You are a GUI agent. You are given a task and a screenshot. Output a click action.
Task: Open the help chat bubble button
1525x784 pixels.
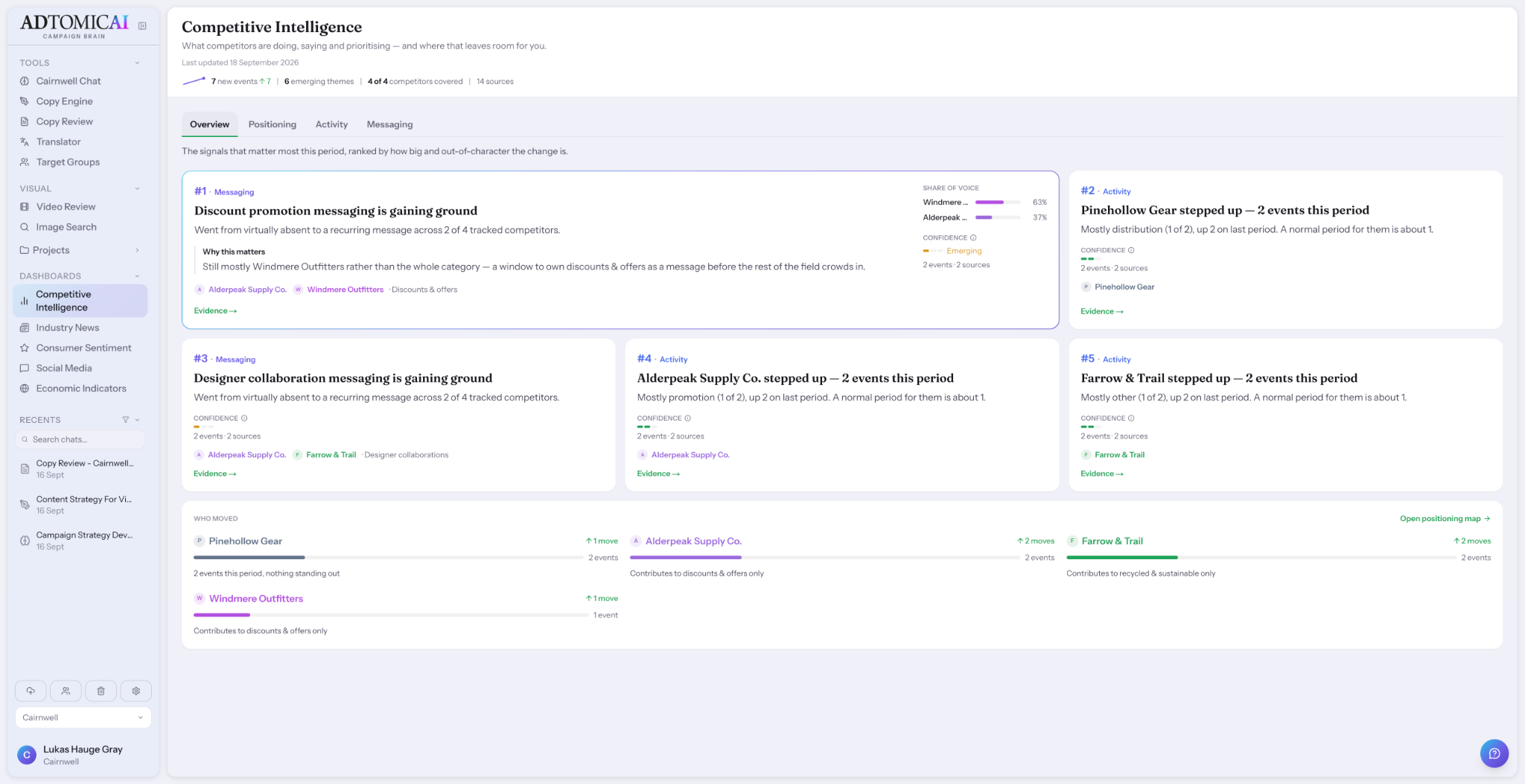coord(1494,753)
